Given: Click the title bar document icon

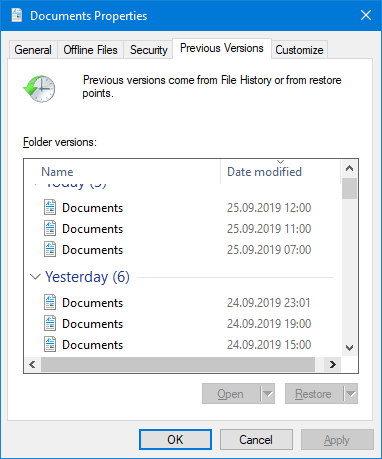Looking at the screenshot, I should (17, 15).
